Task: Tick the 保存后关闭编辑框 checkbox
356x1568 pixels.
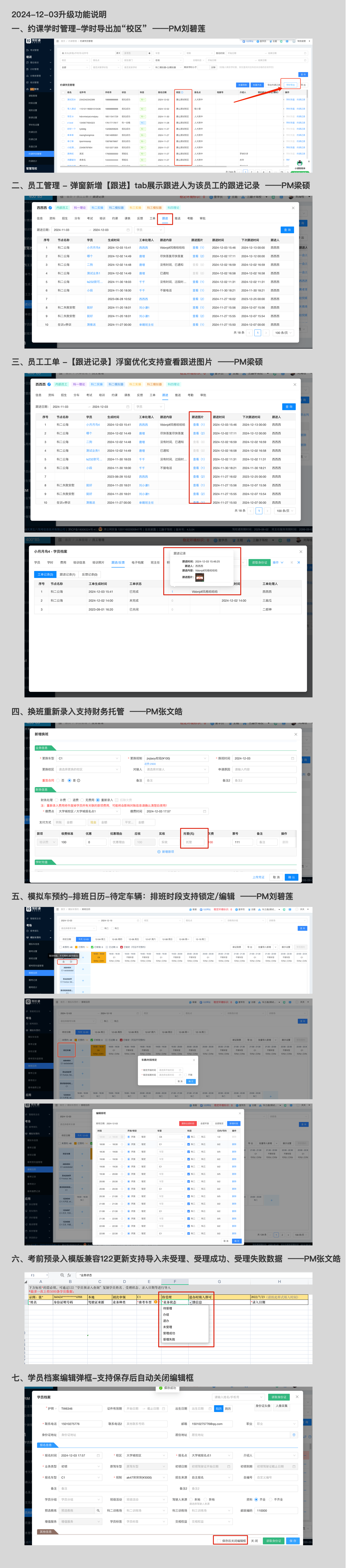Action: pyautogui.click(x=219, y=1541)
